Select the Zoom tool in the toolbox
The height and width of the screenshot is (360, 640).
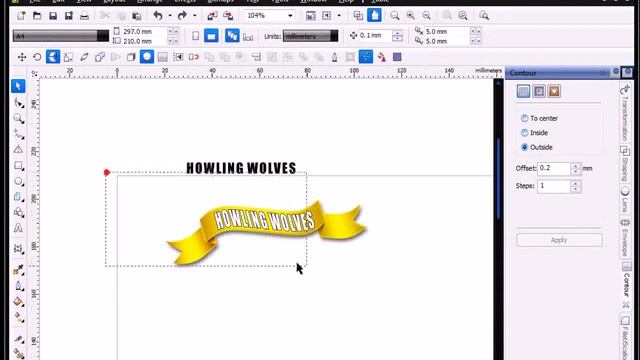[18, 118]
